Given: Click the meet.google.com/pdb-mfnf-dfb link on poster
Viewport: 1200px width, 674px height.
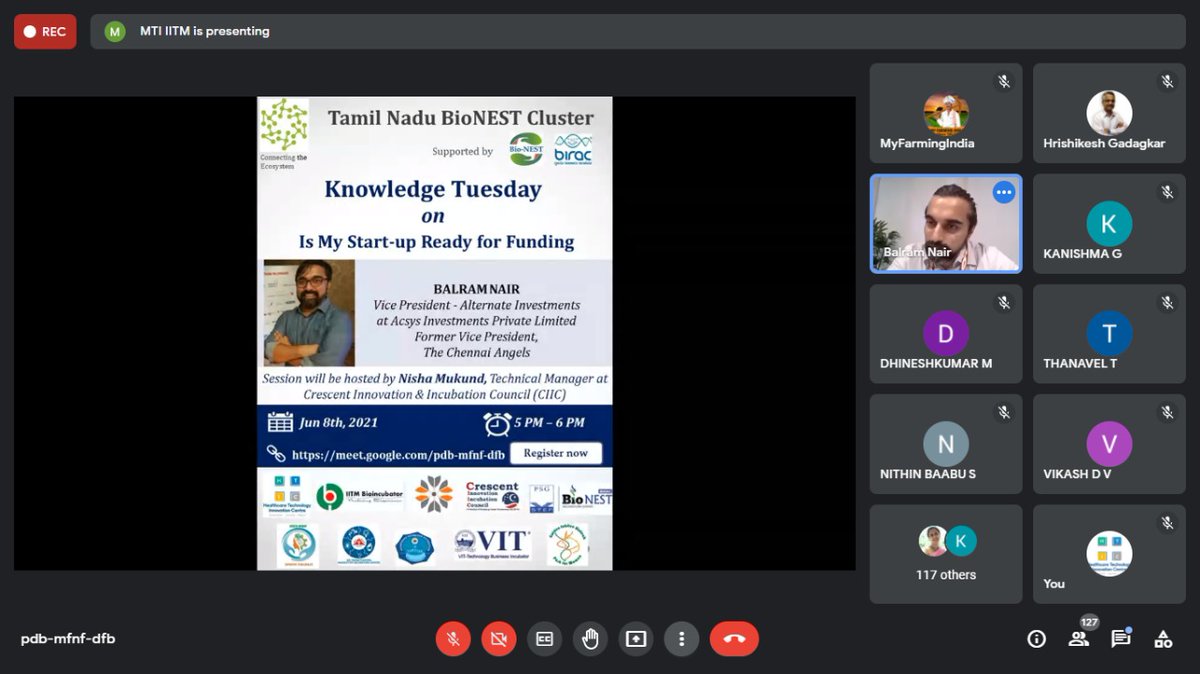Looking at the screenshot, I should [x=396, y=454].
